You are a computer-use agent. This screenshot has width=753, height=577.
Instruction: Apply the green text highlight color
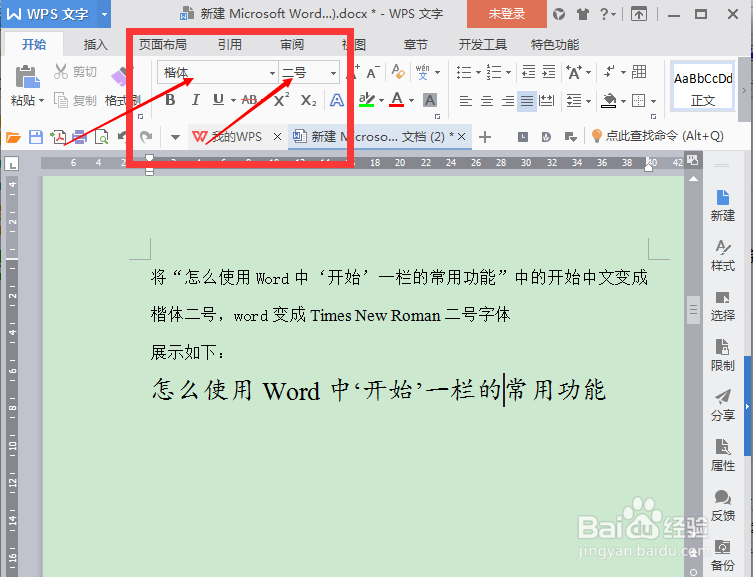[x=367, y=100]
